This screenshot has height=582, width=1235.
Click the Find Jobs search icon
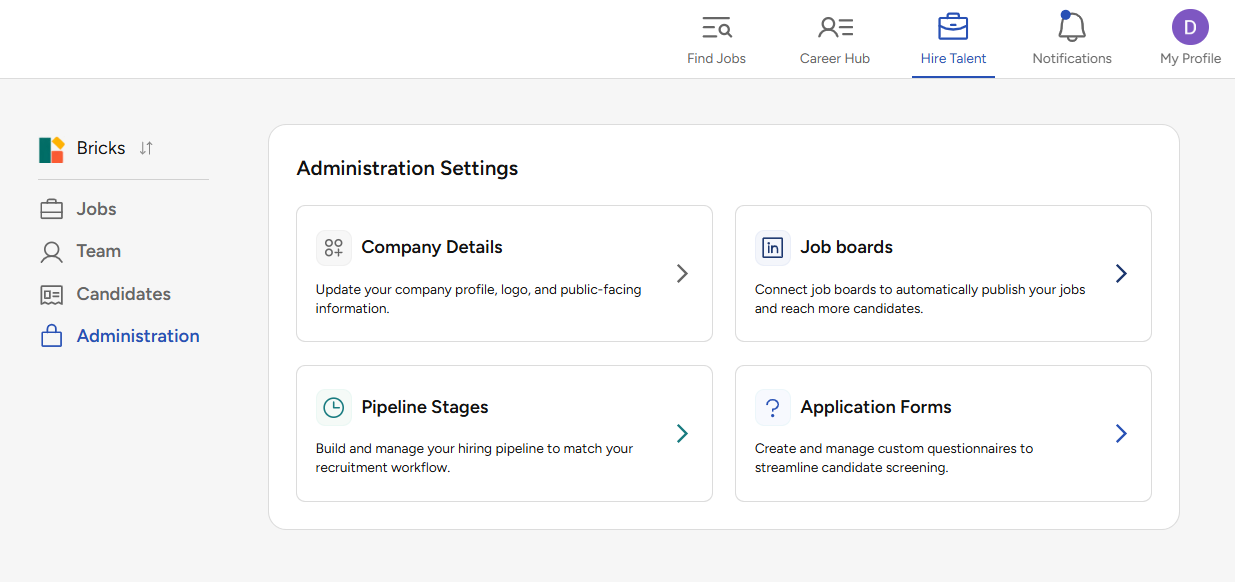[716, 28]
